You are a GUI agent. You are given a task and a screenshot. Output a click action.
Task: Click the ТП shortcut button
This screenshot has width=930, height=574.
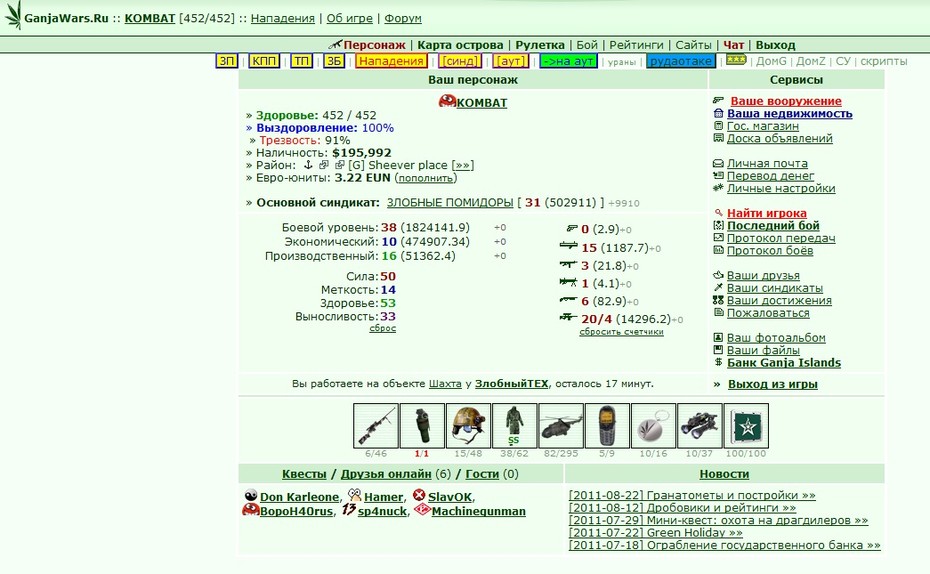[x=301, y=60]
